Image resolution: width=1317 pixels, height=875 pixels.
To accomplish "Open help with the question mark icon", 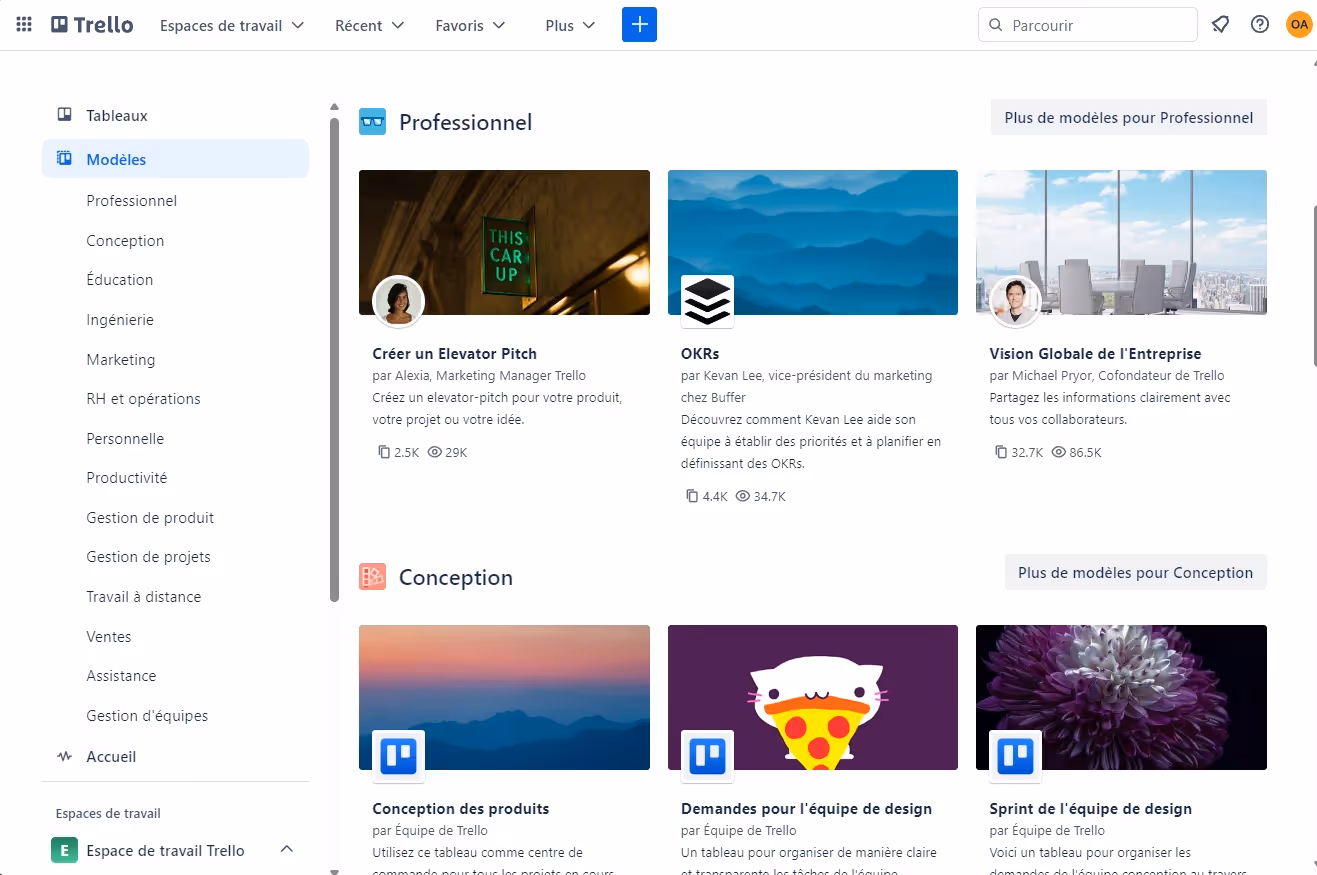I will [1259, 24].
